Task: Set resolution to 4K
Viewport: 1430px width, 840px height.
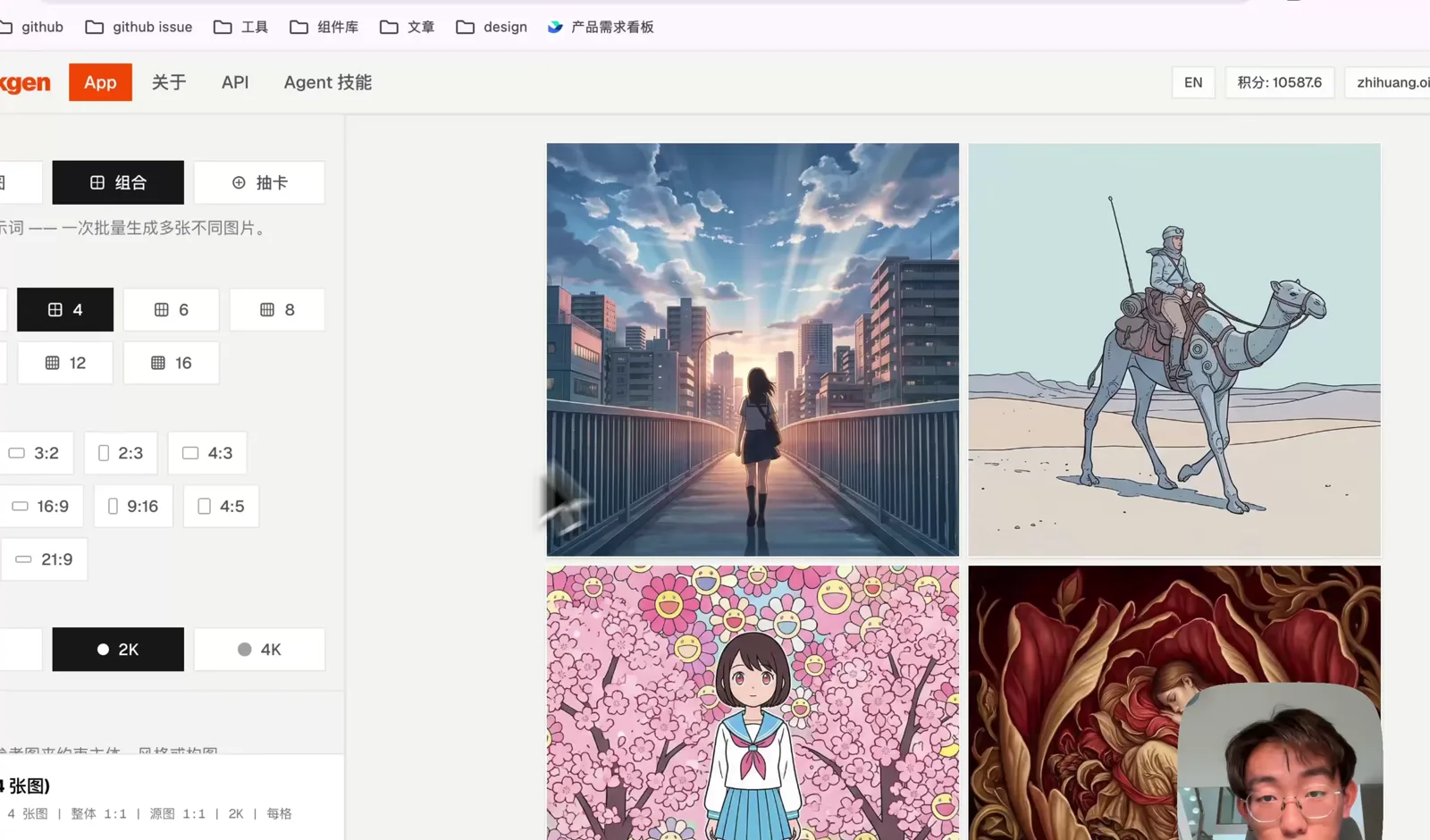Action: point(259,650)
